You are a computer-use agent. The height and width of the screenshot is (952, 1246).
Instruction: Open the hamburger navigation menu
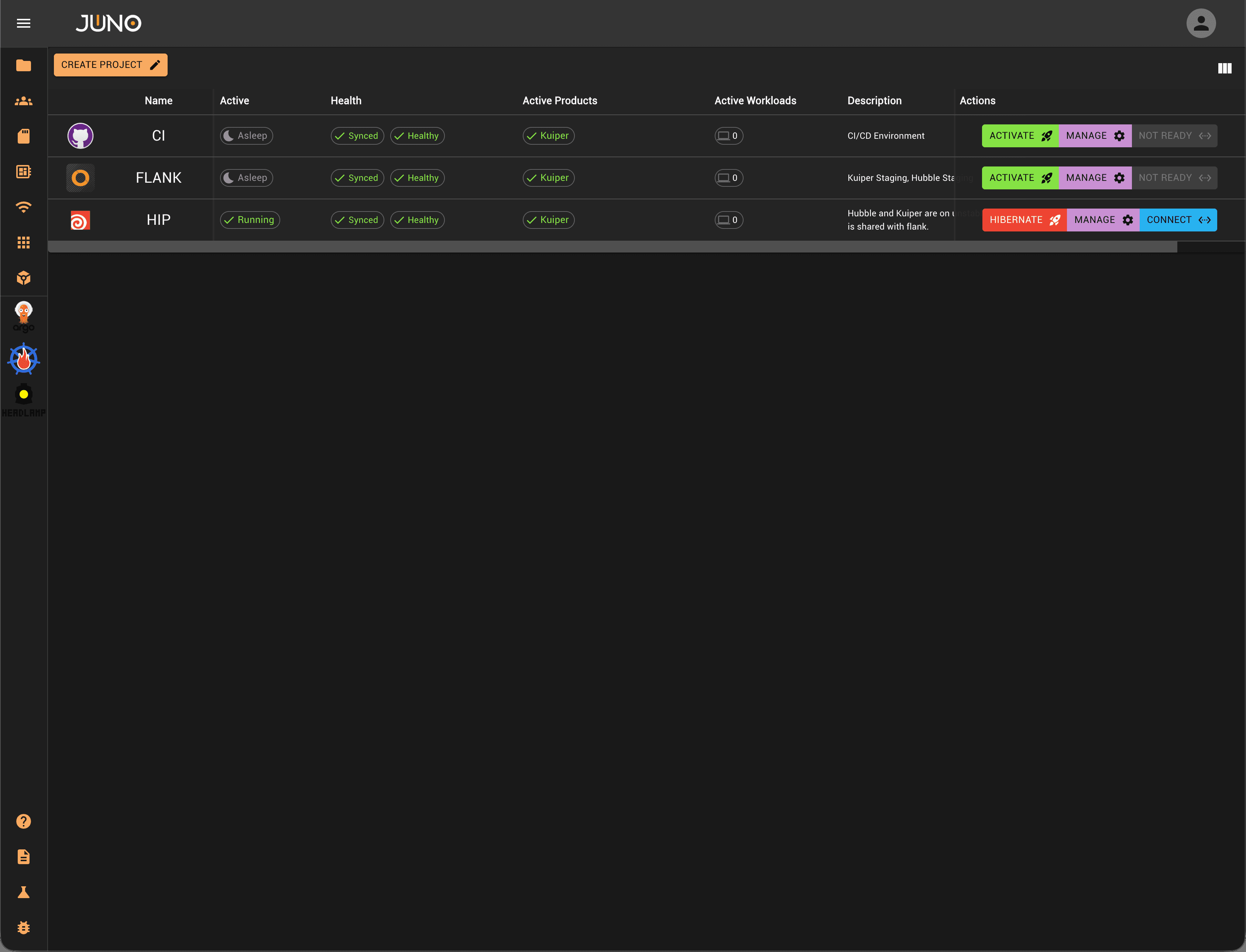[x=23, y=23]
